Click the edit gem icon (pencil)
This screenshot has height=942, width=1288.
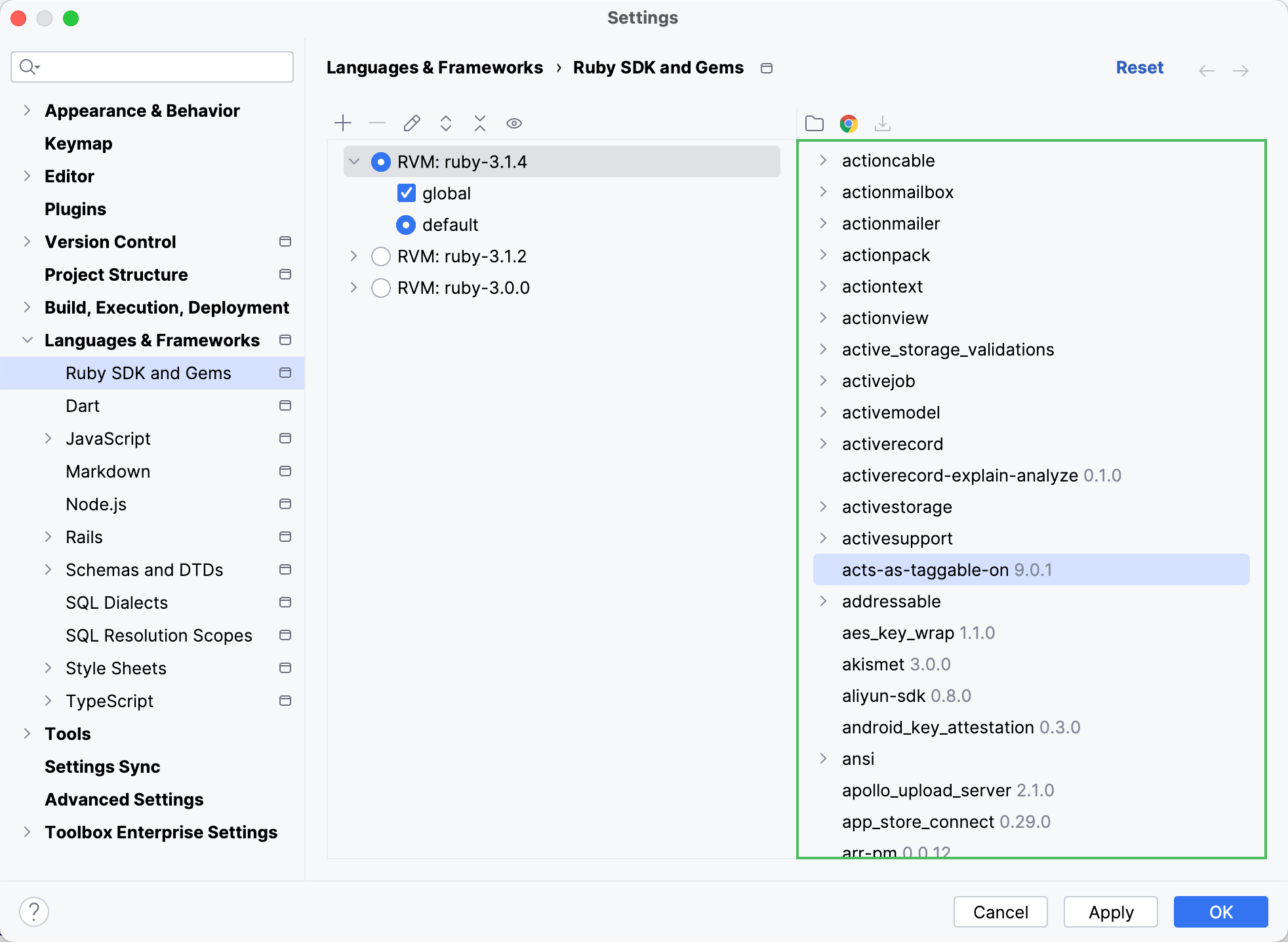411,122
